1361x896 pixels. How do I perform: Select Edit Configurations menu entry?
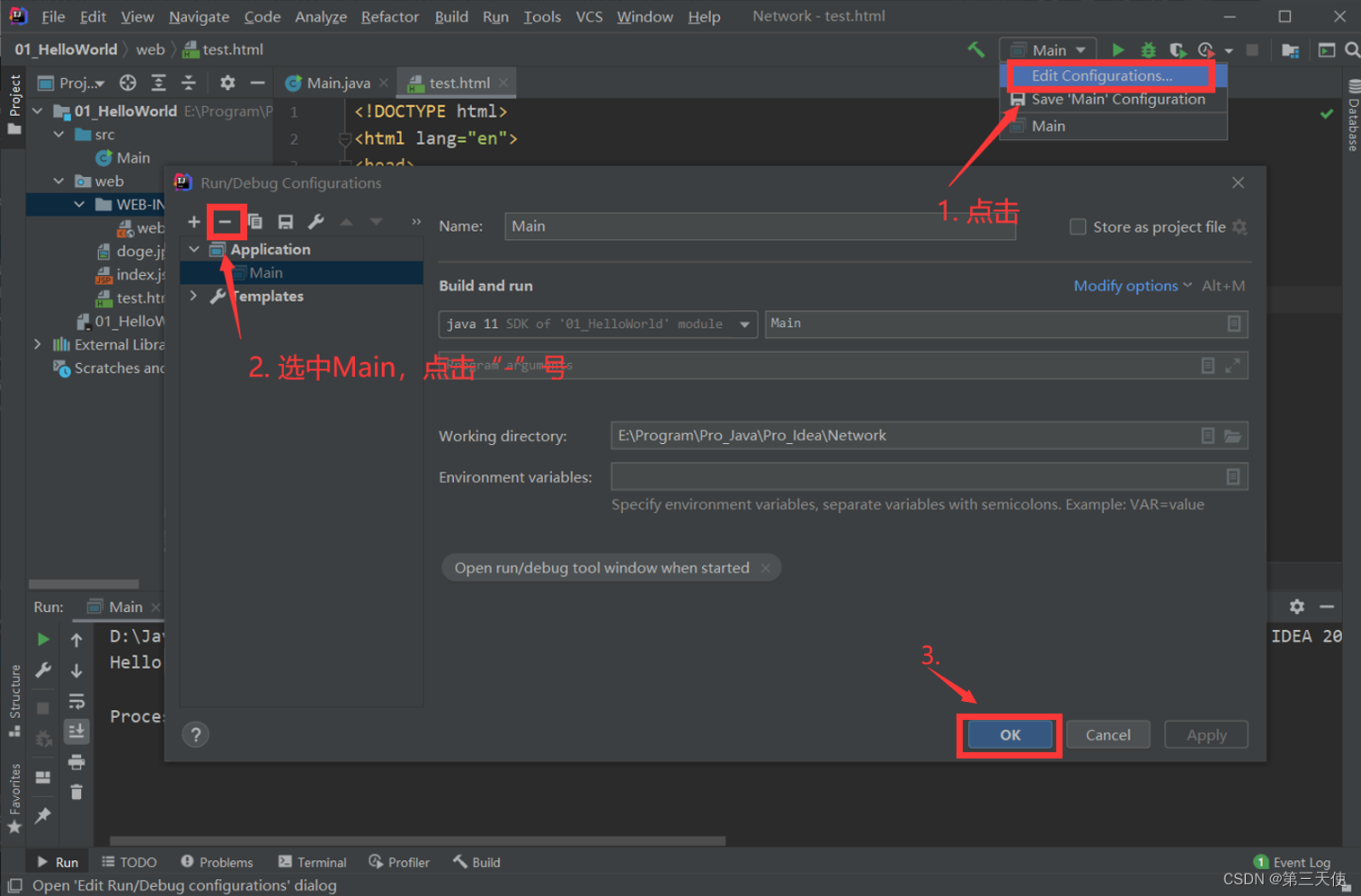pos(1101,76)
